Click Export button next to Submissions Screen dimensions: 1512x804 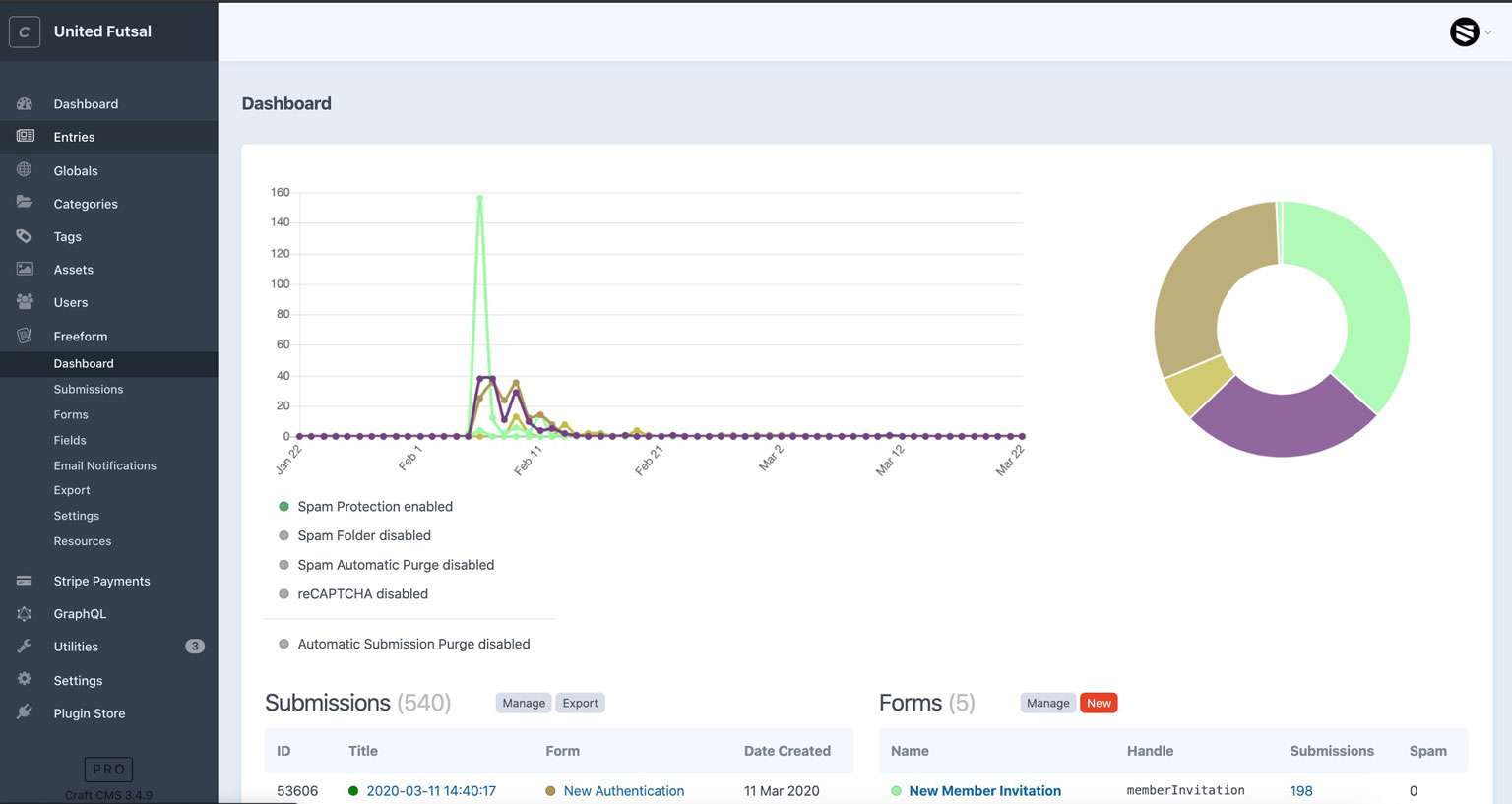click(x=580, y=703)
